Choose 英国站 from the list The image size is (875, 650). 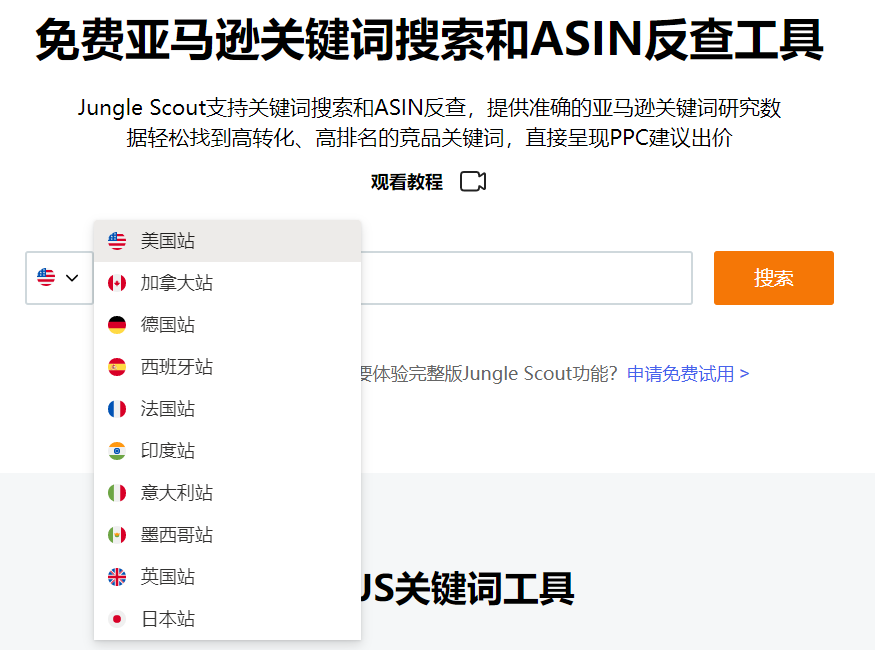point(168,577)
